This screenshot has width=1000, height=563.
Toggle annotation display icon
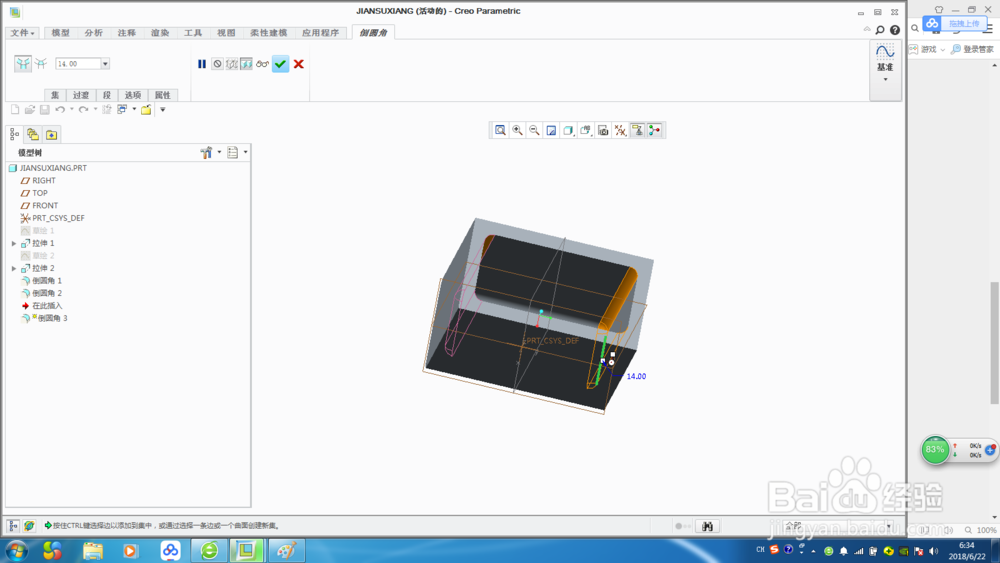637,130
